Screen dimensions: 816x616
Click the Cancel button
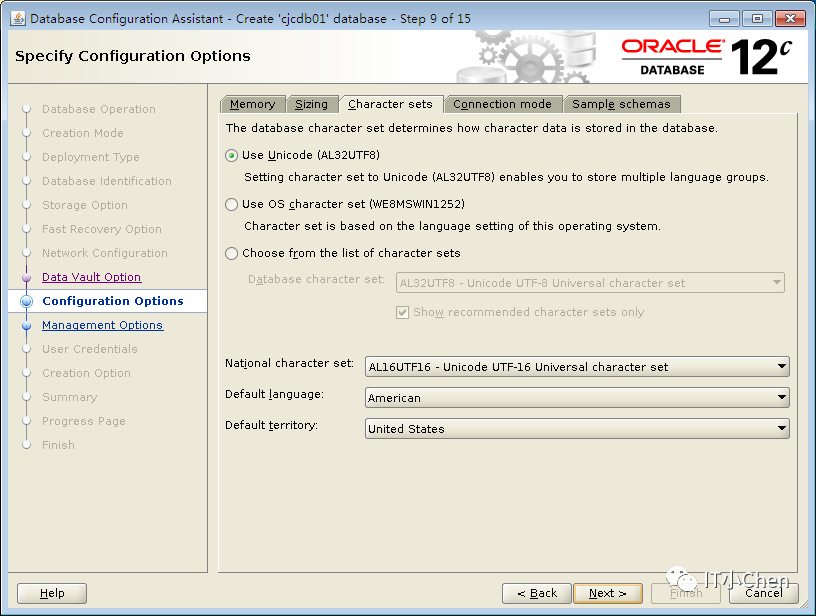point(763,593)
